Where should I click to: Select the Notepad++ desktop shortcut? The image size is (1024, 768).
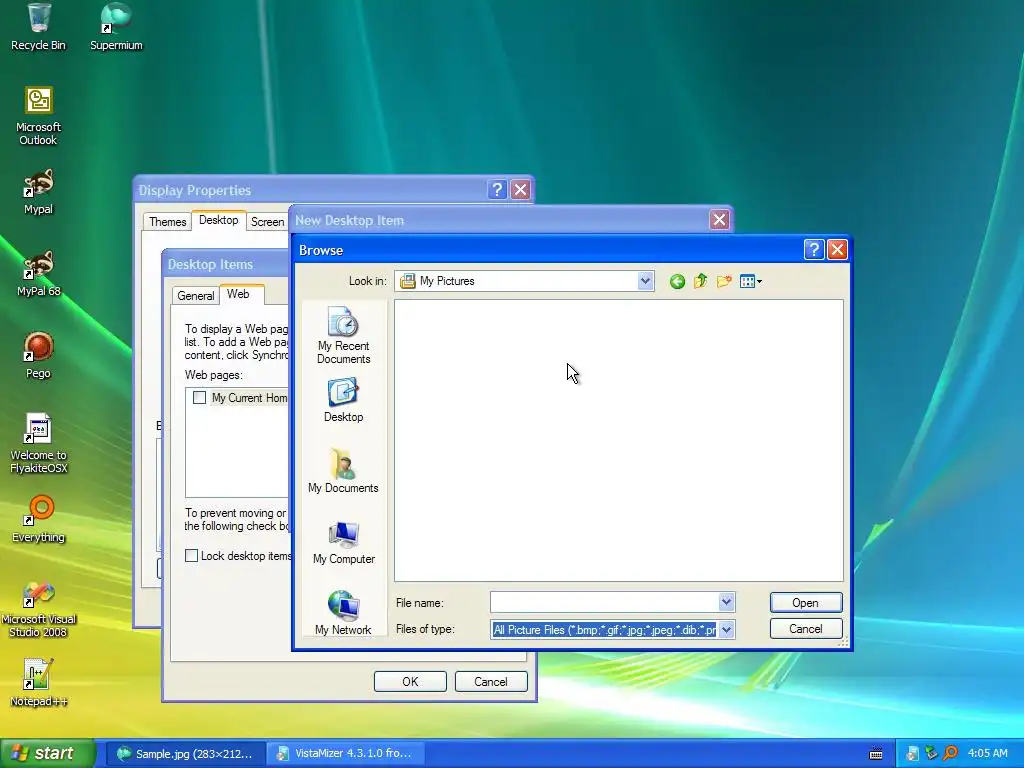(38, 683)
